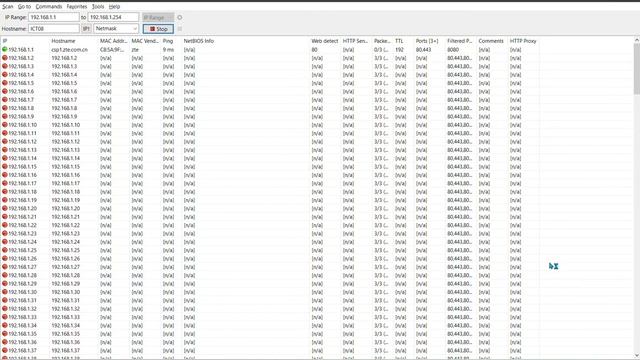Select Filtered Ports cell showing 8080
This screenshot has width=640, height=360.
tap(453, 50)
